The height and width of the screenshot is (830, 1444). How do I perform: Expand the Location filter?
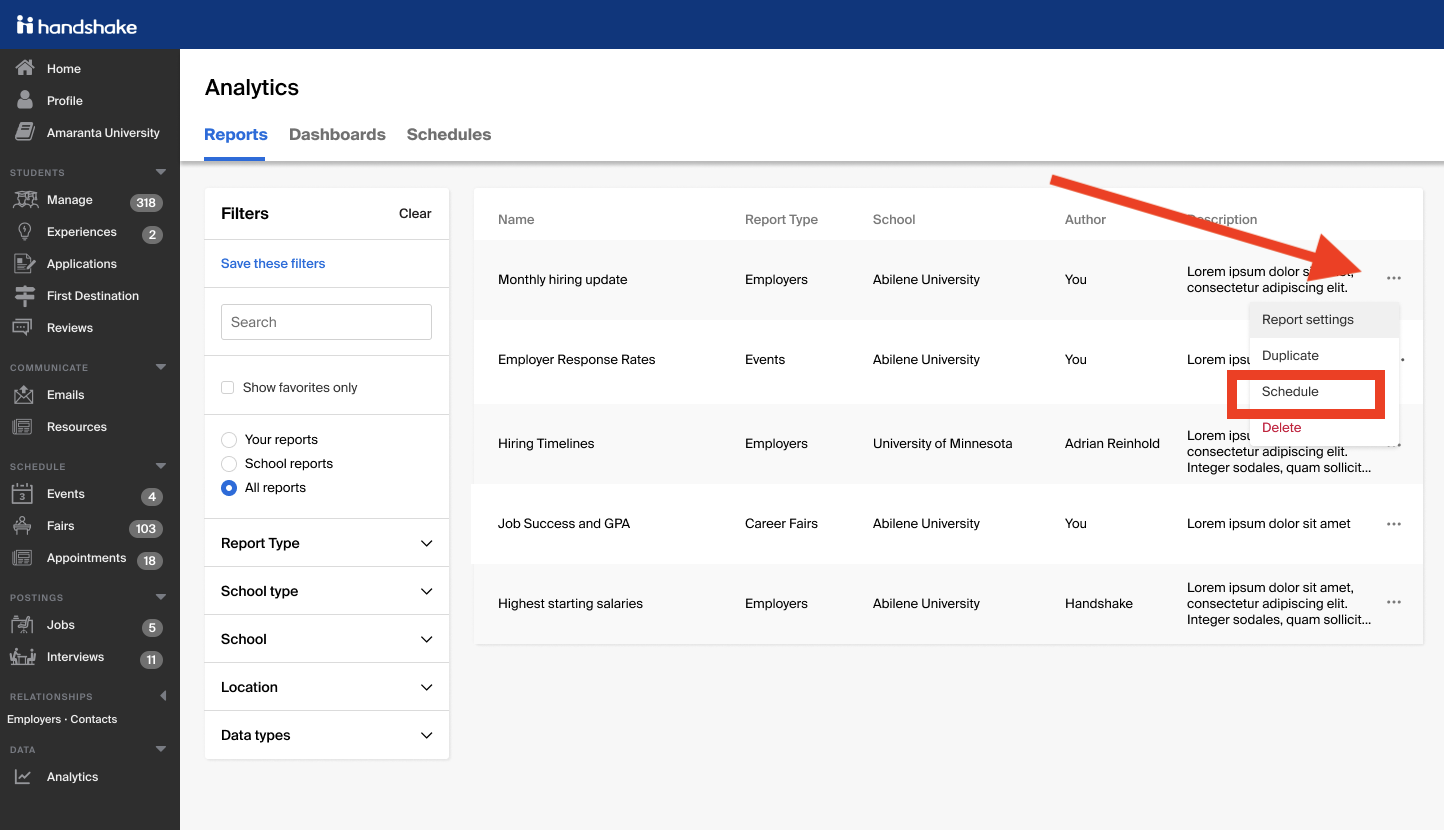[x=327, y=687]
